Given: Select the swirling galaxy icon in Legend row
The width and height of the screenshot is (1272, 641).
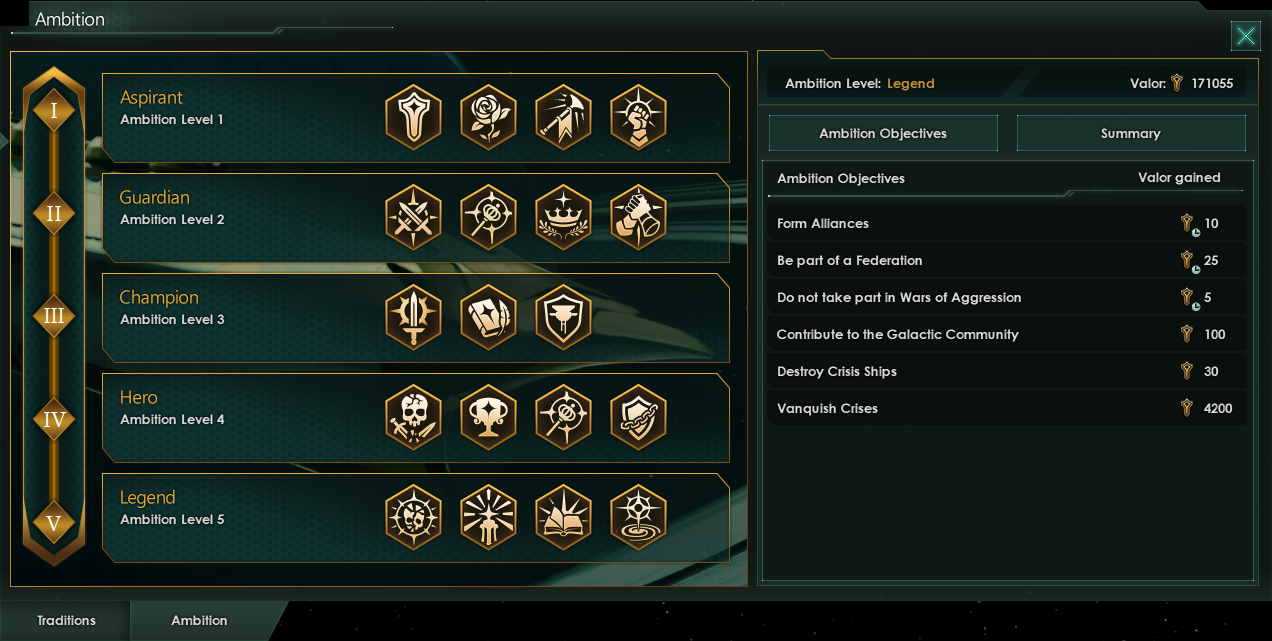Looking at the screenshot, I should click(638, 517).
